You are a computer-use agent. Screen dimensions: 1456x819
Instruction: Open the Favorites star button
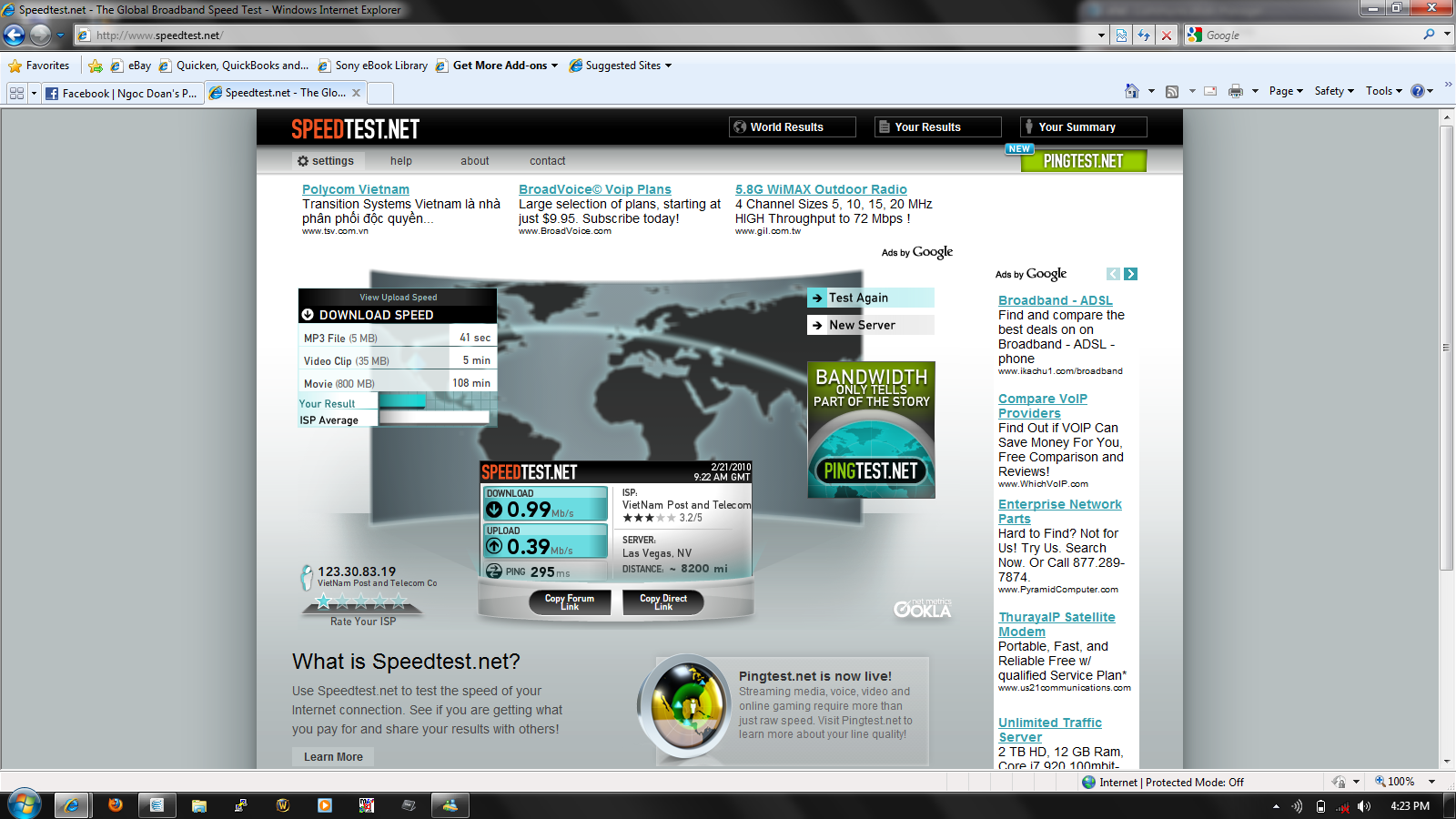(x=39, y=66)
